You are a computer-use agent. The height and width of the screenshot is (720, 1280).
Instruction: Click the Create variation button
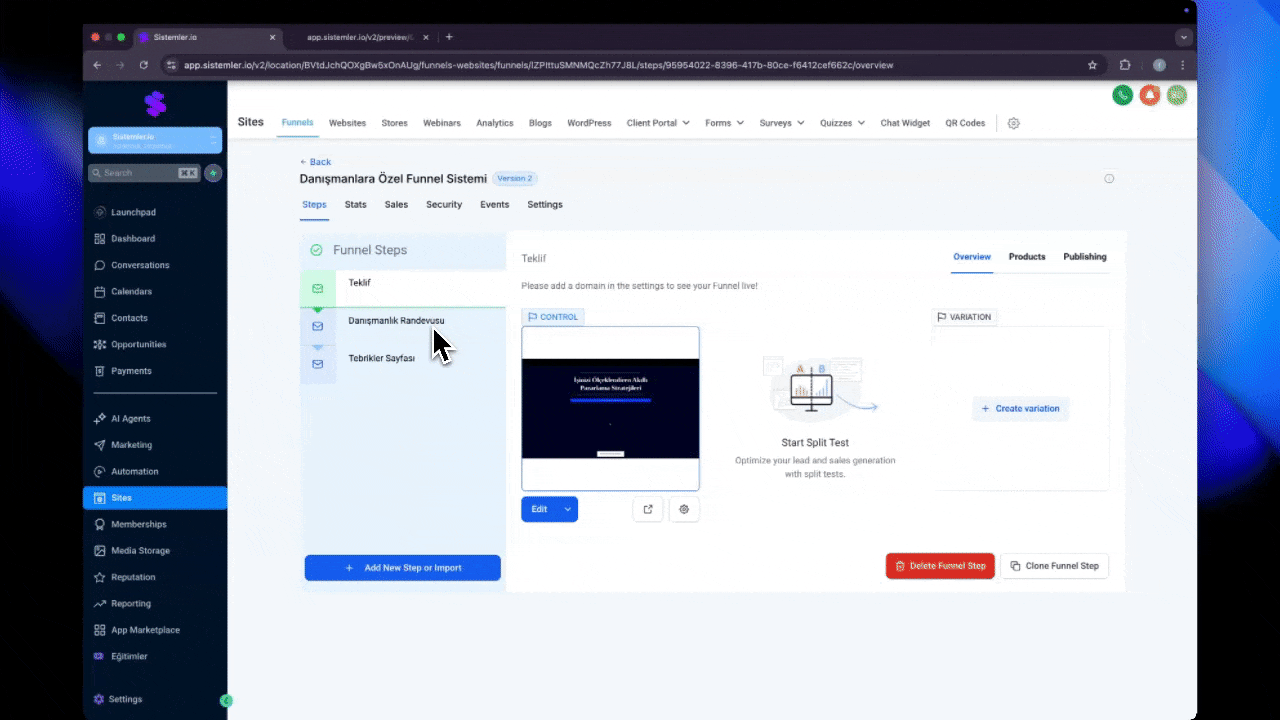1020,409
